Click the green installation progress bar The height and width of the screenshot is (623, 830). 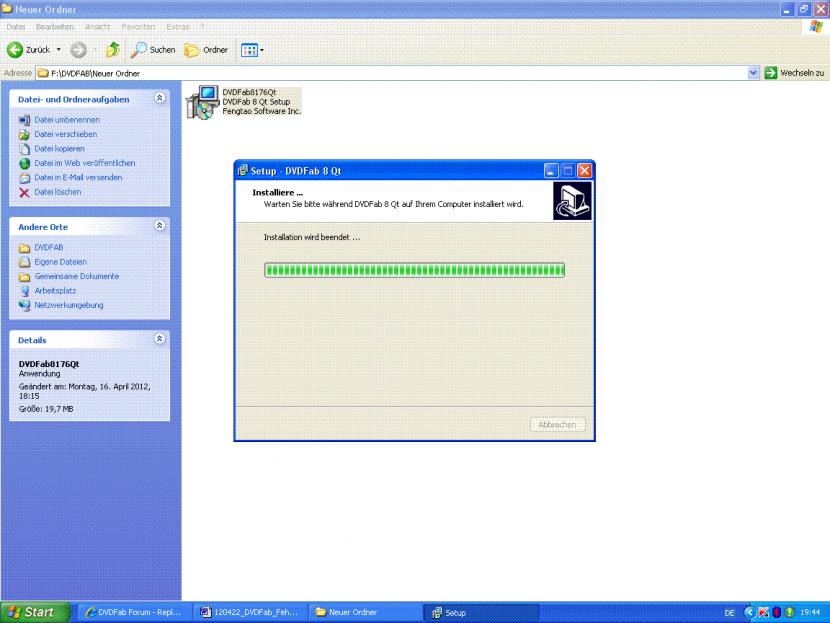tap(414, 270)
